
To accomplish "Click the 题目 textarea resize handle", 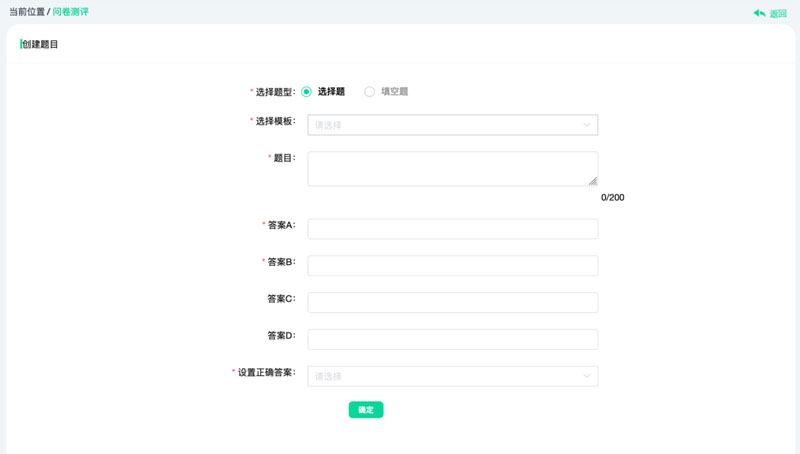I will click(593, 181).
